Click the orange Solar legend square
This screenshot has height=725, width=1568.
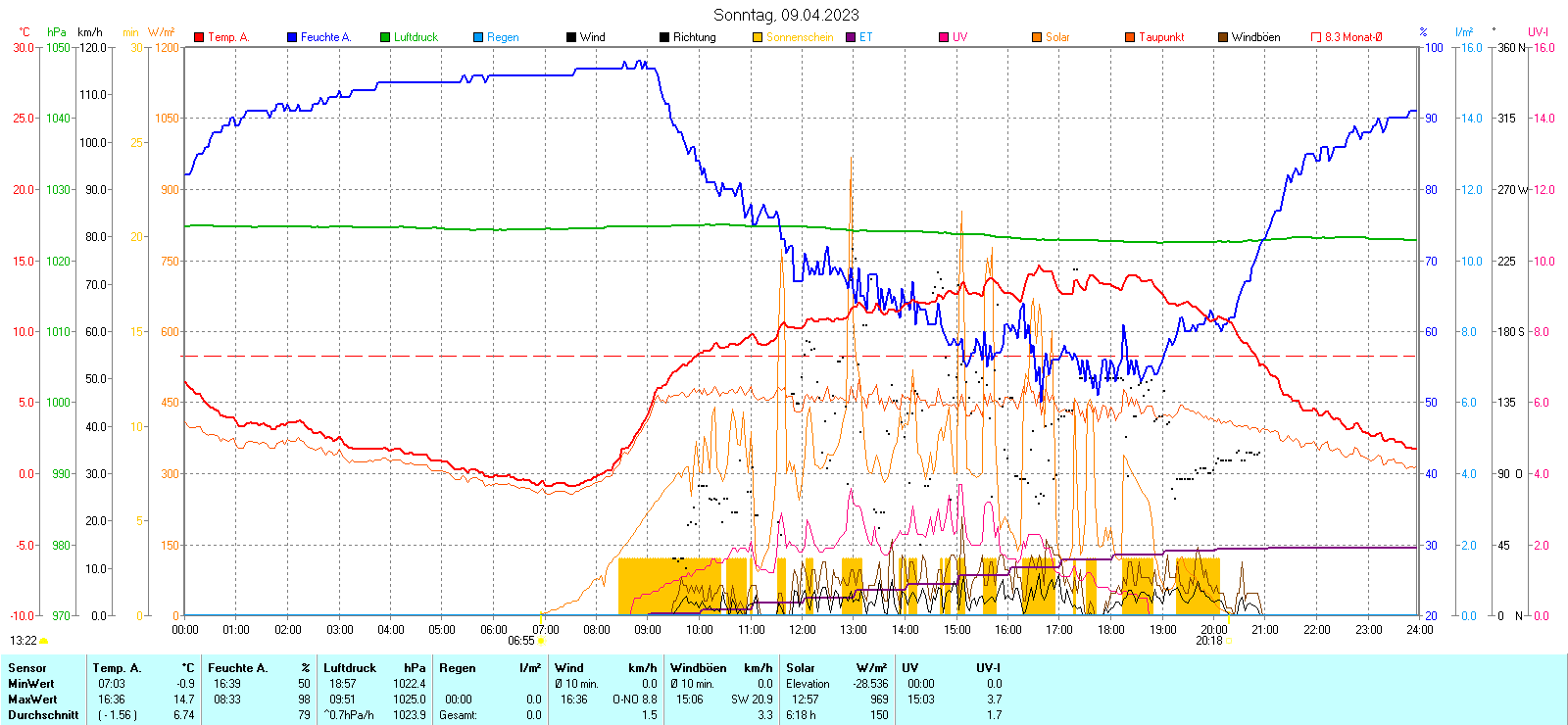pos(1037,37)
